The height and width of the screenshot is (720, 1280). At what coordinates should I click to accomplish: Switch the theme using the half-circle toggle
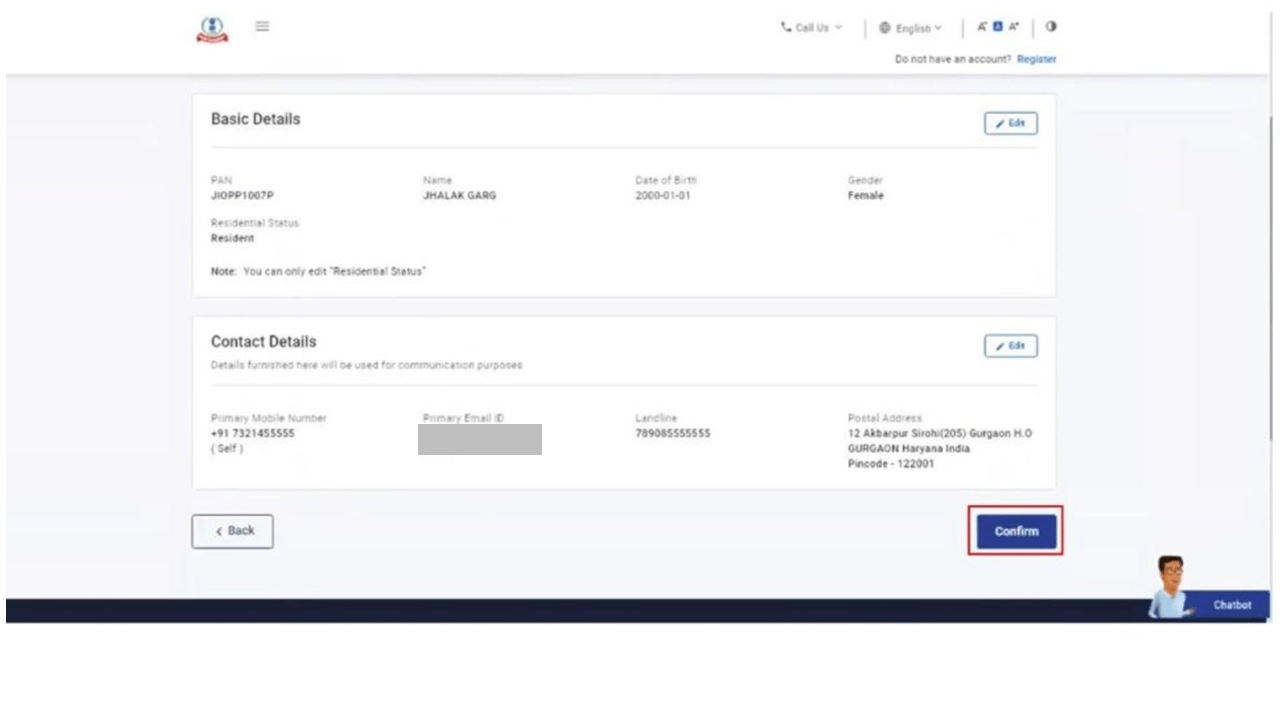pos(1053,28)
